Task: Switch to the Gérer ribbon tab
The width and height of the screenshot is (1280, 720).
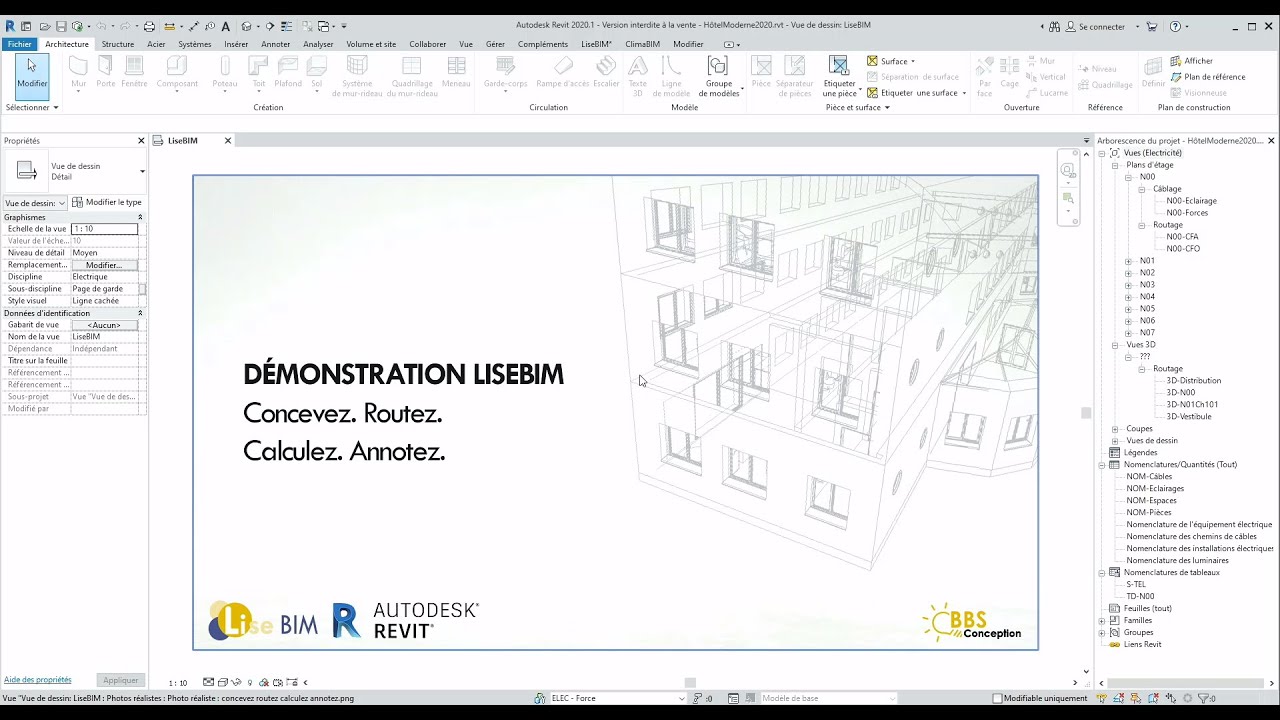Action: 495,44
